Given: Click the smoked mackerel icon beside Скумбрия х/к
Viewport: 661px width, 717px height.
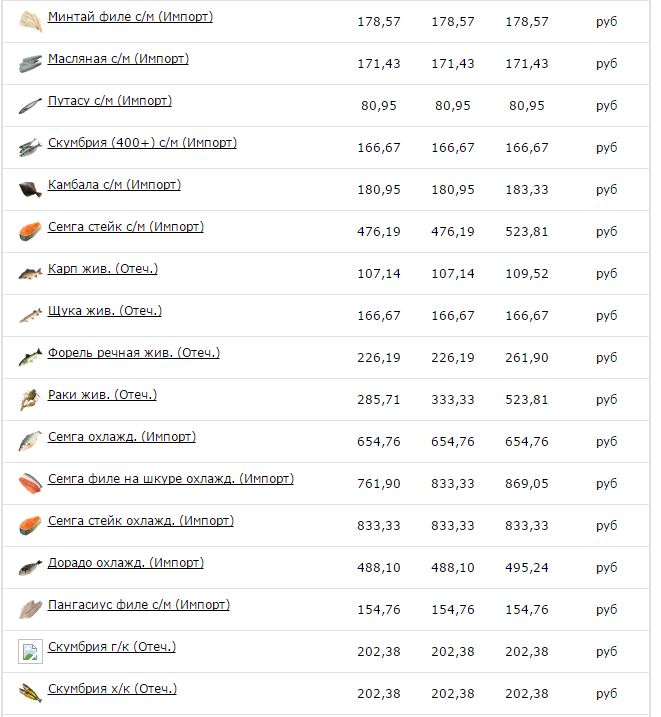Looking at the screenshot, I should pos(31,693).
